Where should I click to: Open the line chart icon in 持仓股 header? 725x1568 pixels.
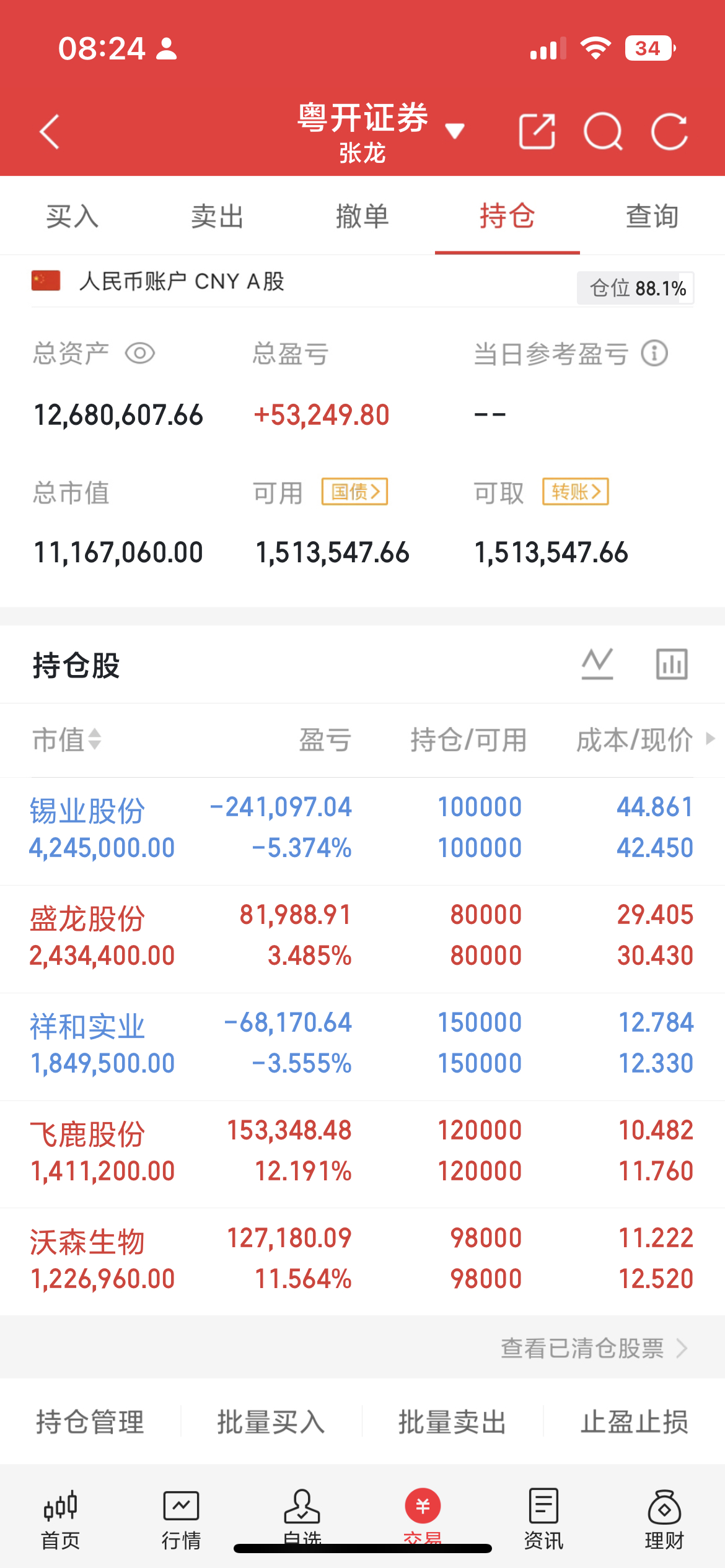597,664
